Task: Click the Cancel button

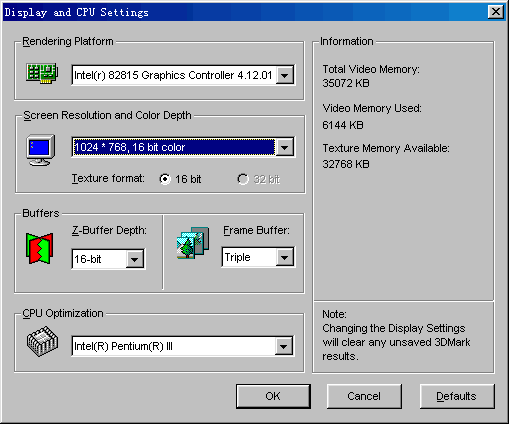Action: pos(364,396)
